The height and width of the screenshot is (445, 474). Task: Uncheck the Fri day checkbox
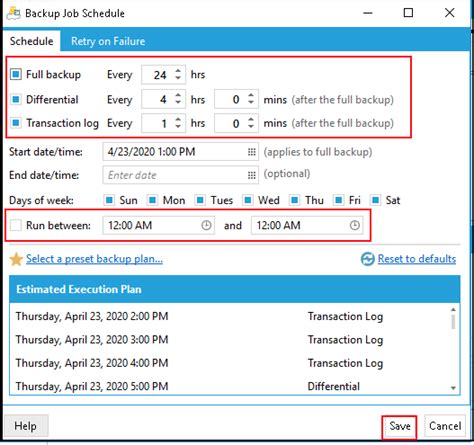pos(338,200)
